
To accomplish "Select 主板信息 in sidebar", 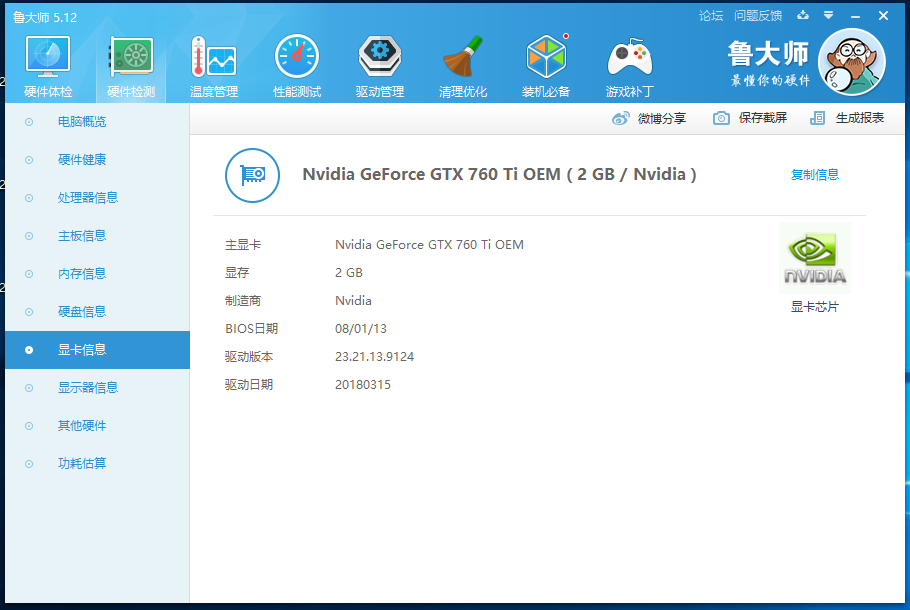I will coord(98,236).
